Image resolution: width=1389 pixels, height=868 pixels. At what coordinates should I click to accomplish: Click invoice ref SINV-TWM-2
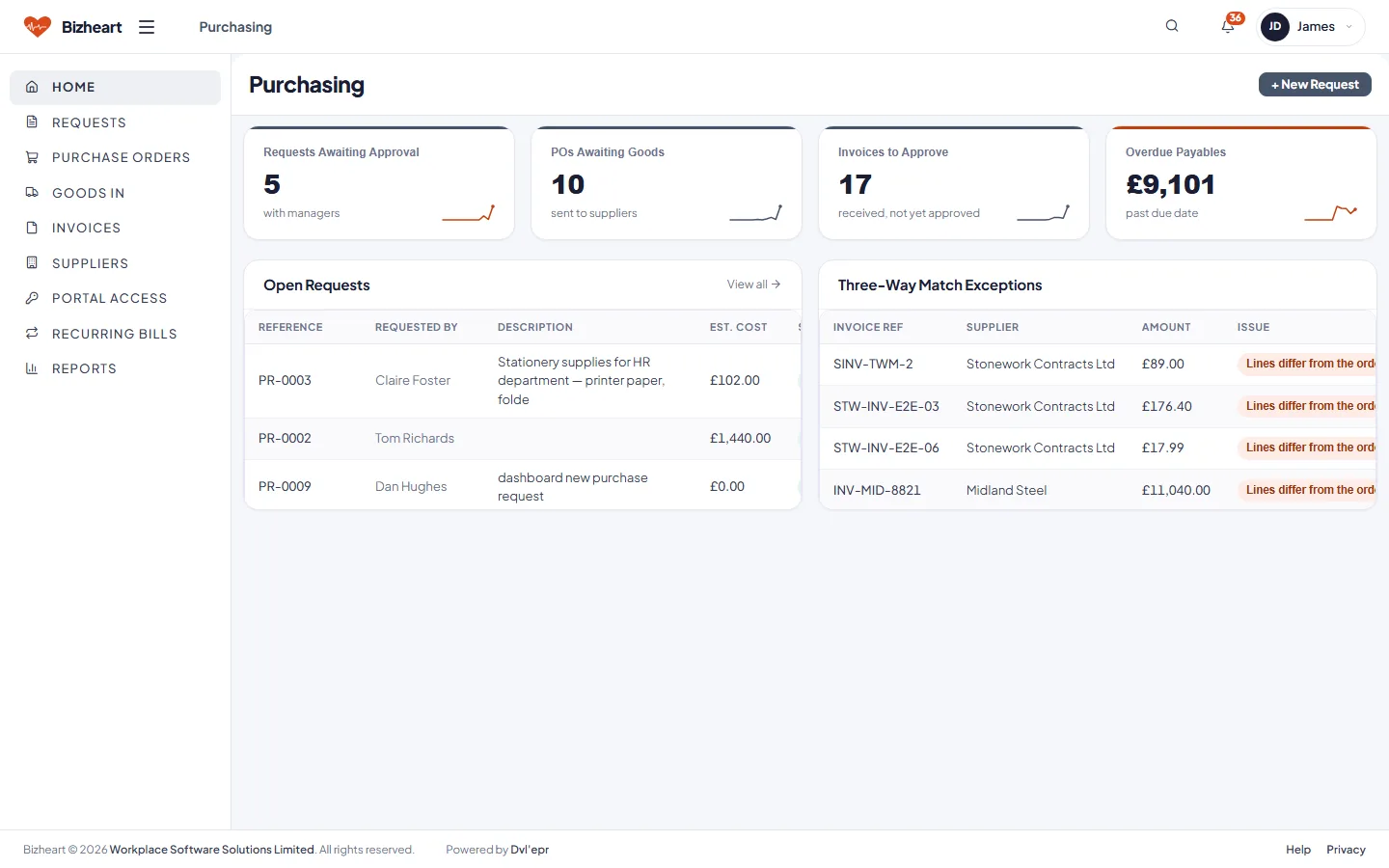pyautogui.click(x=873, y=365)
